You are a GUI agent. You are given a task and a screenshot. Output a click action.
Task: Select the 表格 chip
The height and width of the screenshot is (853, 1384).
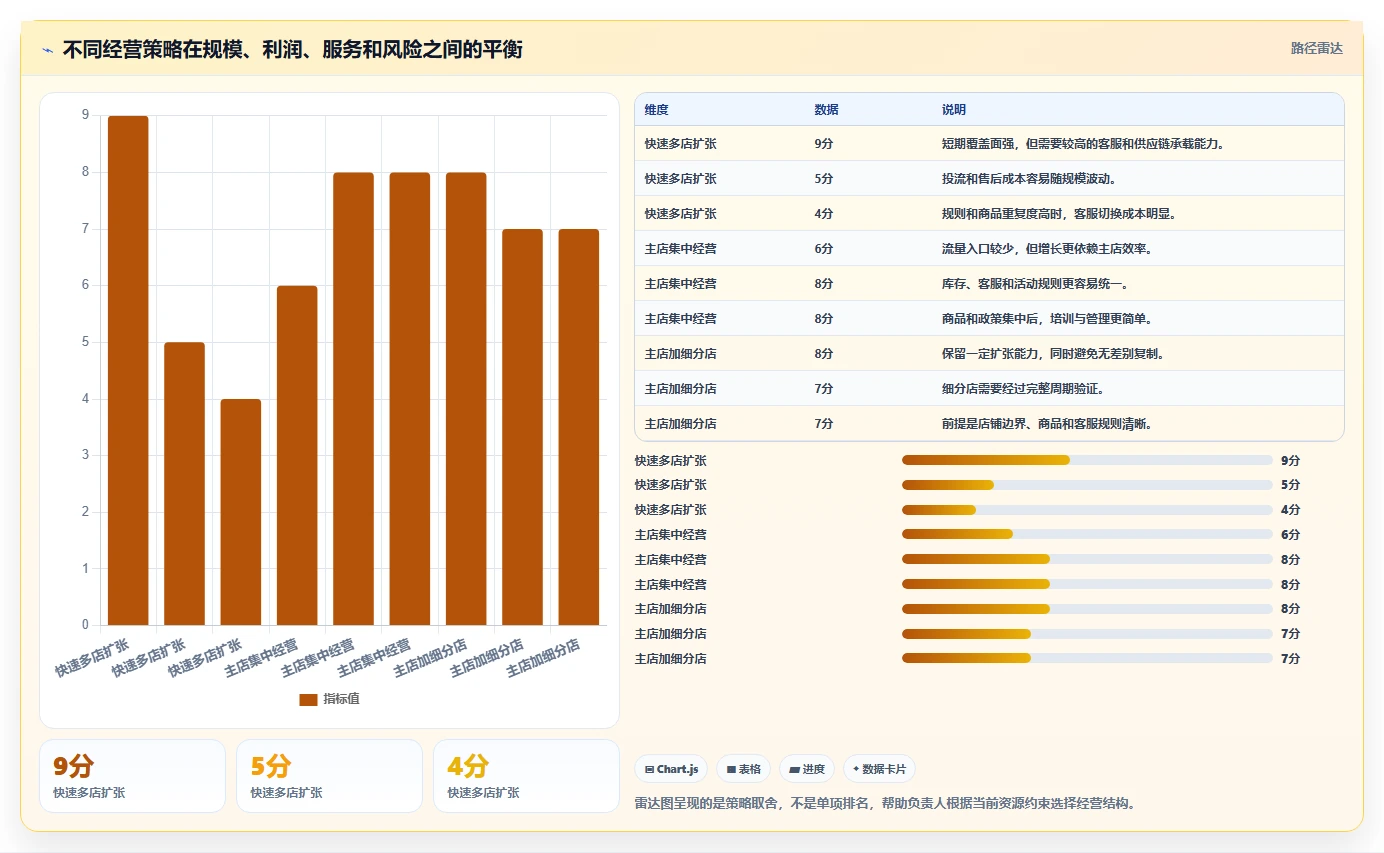point(743,769)
